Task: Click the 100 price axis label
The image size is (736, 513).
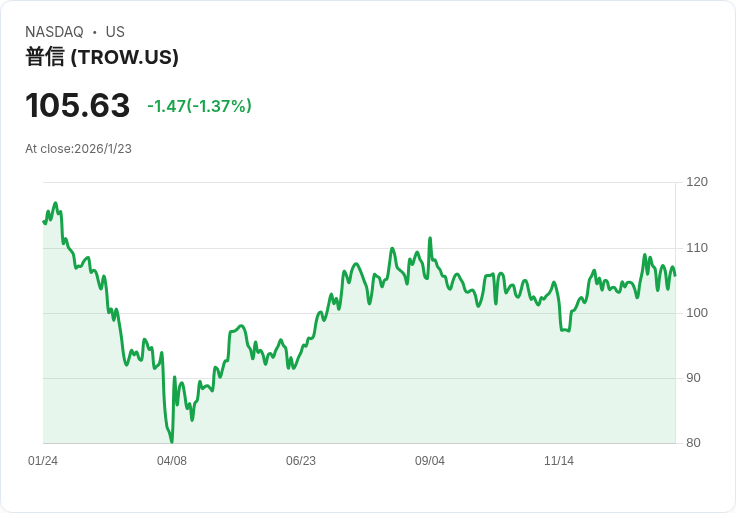Action: tap(697, 313)
